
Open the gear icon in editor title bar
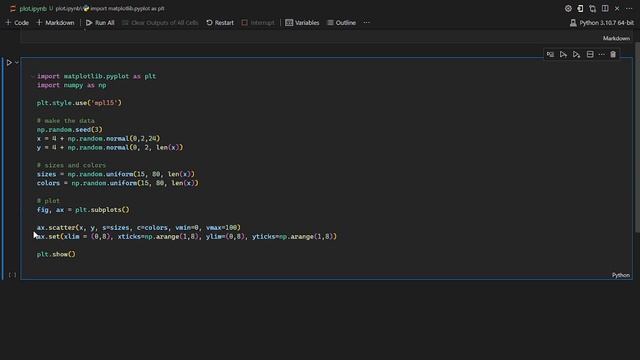(568, 8)
